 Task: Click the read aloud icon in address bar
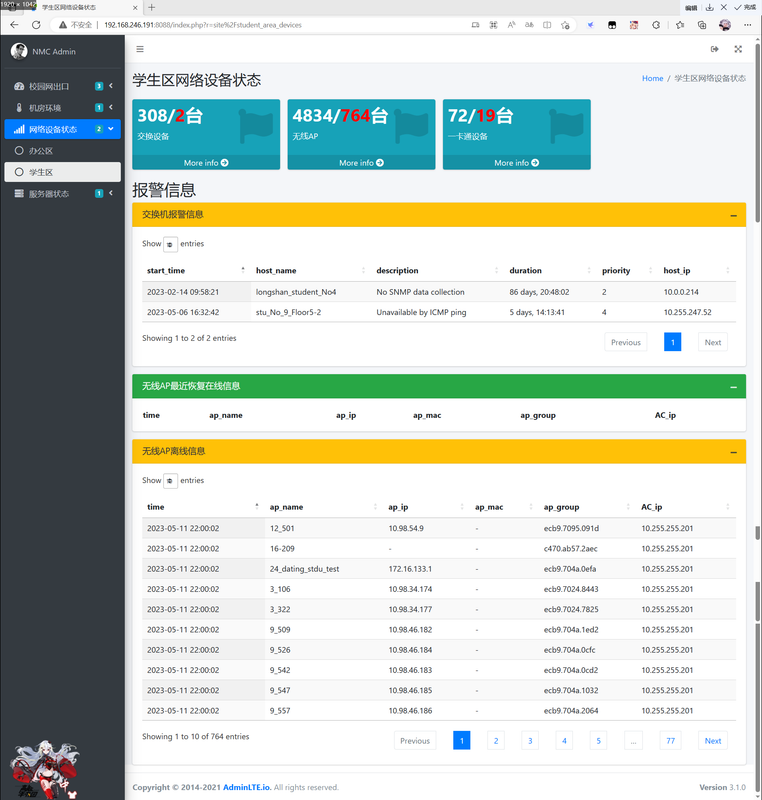tap(512, 24)
